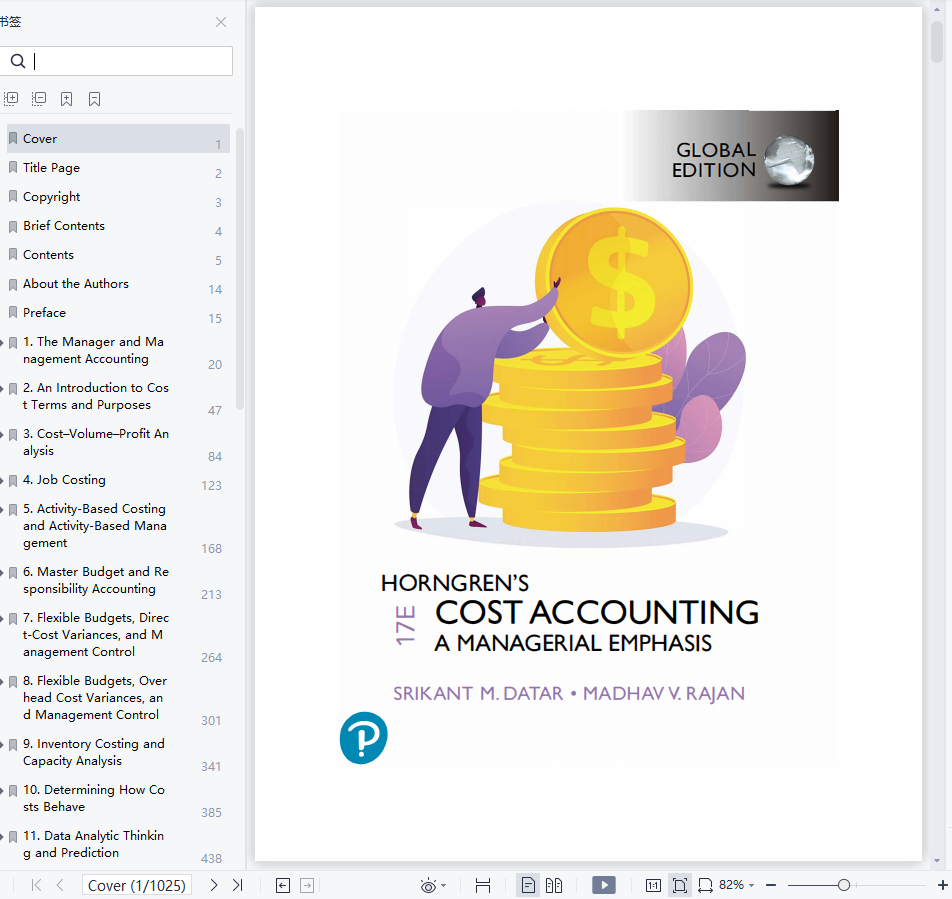The width and height of the screenshot is (952, 899).
Task: Collapse all bookmarks icon
Action: coord(39,98)
